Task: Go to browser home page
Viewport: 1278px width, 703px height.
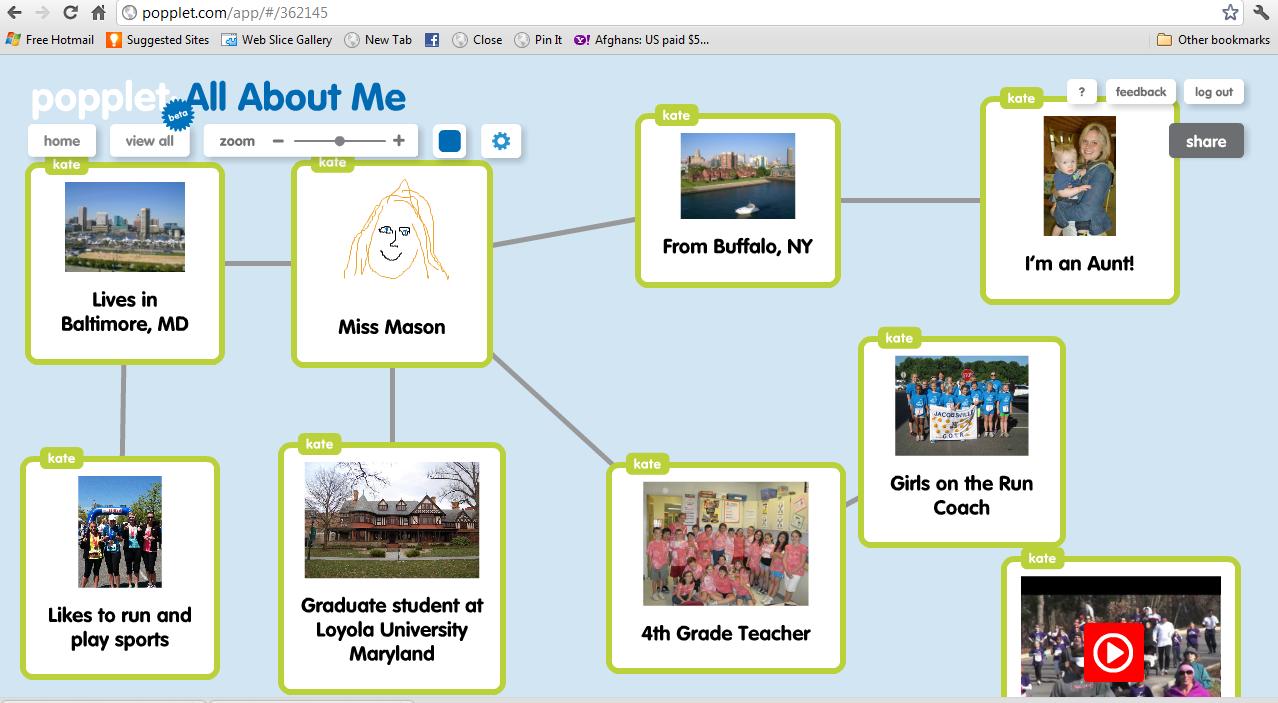Action: point(96,14)
